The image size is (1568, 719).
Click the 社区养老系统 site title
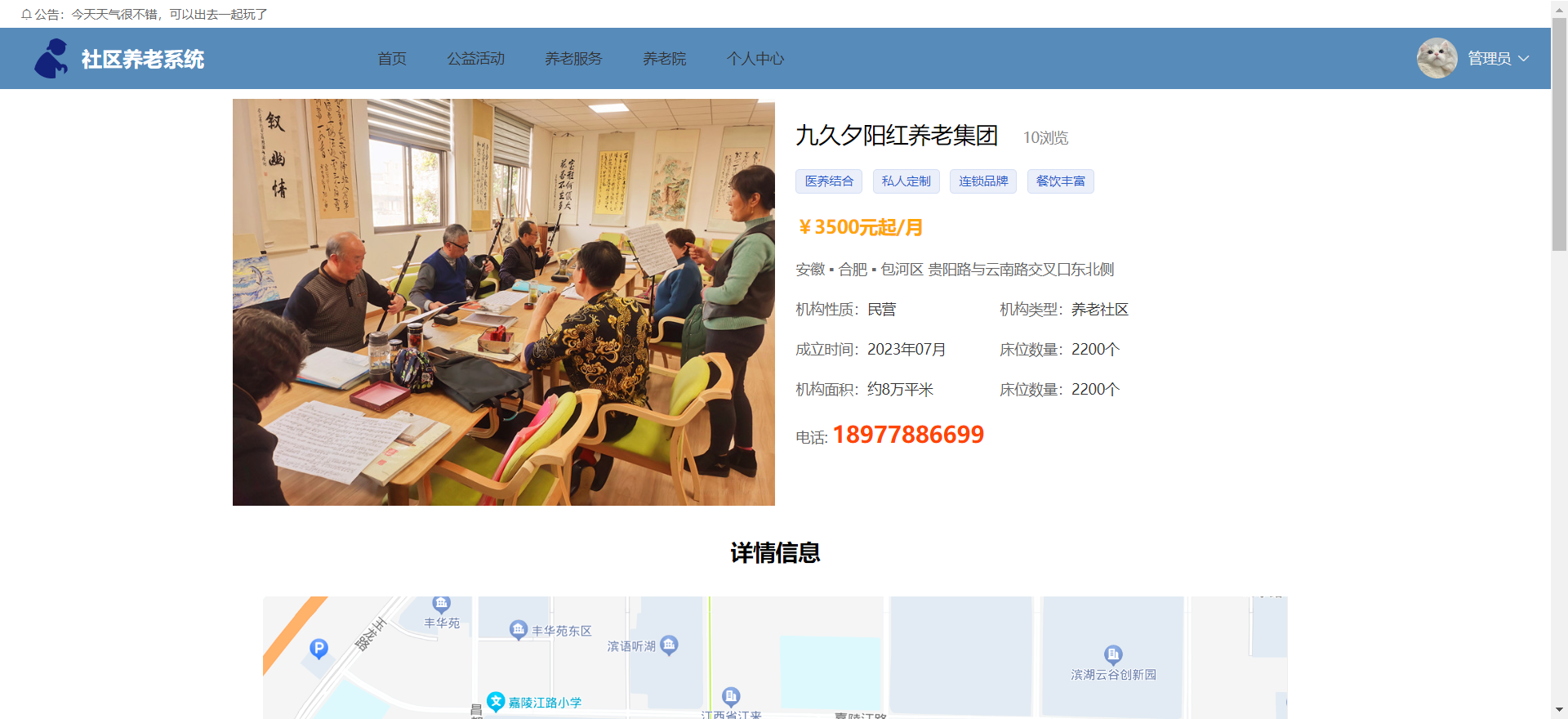[143, 59]
